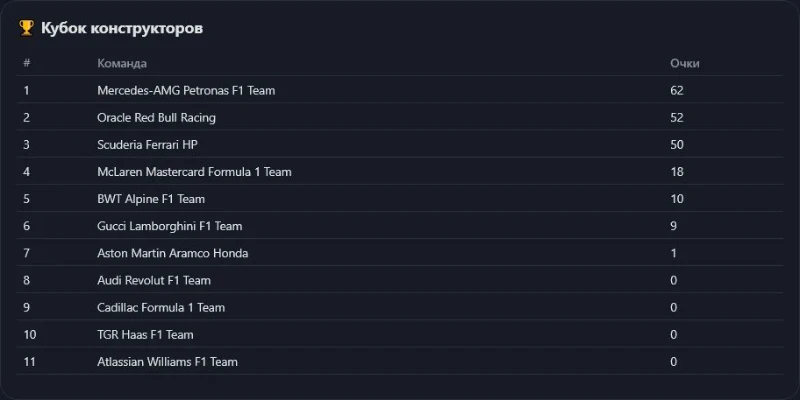Click Red Bull points value 52
This screenshot has height=400, width=800.
pyautogui.click(x=677, y=118)
